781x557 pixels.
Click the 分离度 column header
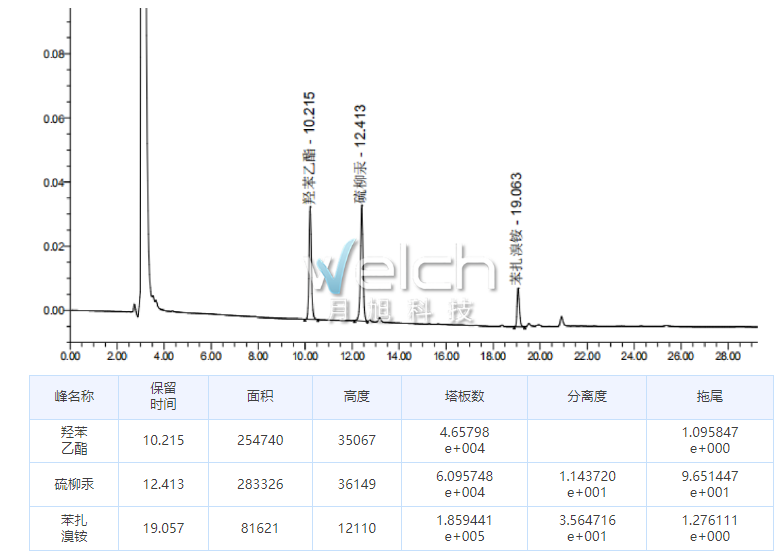tap(586, 396)
